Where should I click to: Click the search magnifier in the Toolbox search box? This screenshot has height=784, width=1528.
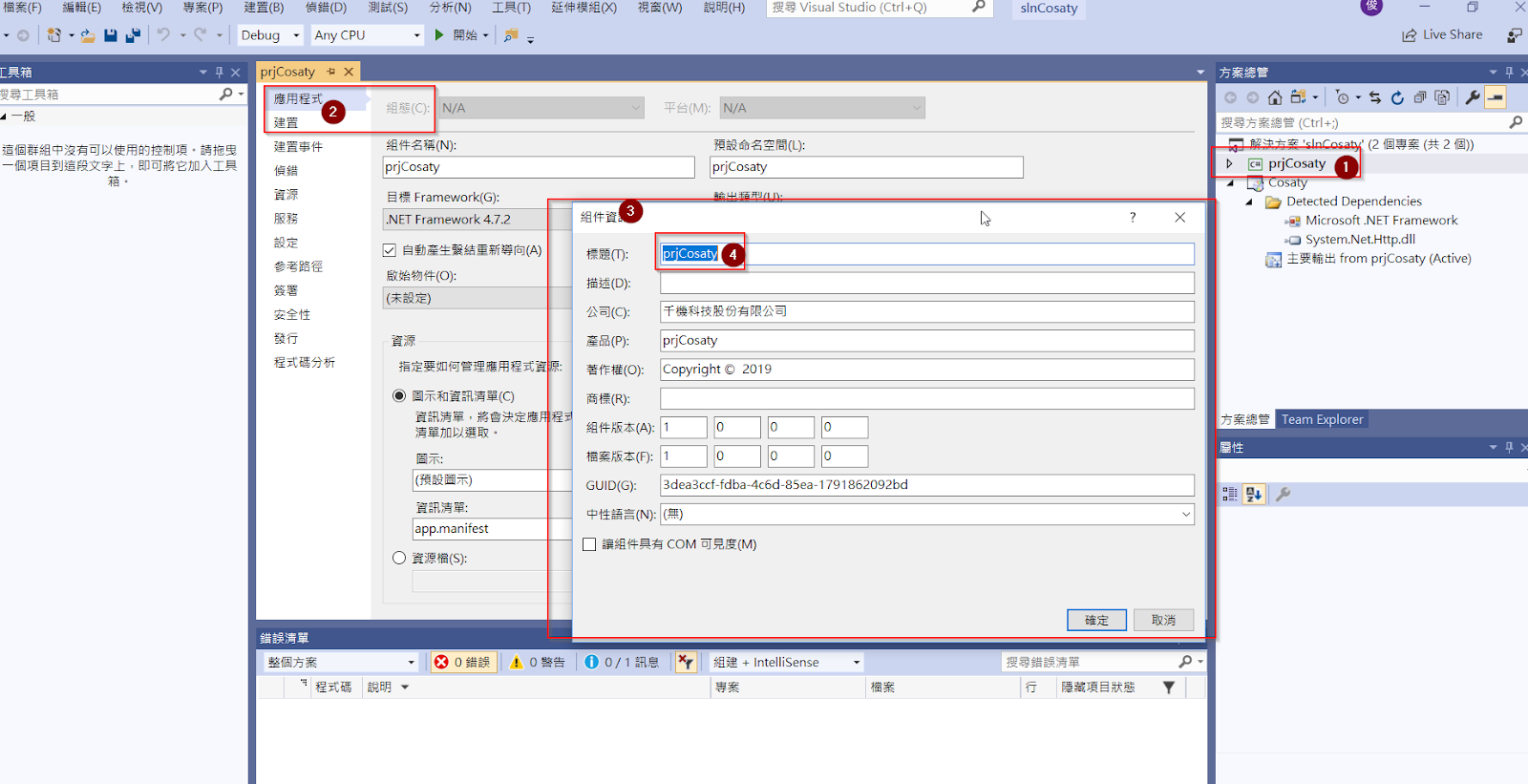(x=225, y=94)
